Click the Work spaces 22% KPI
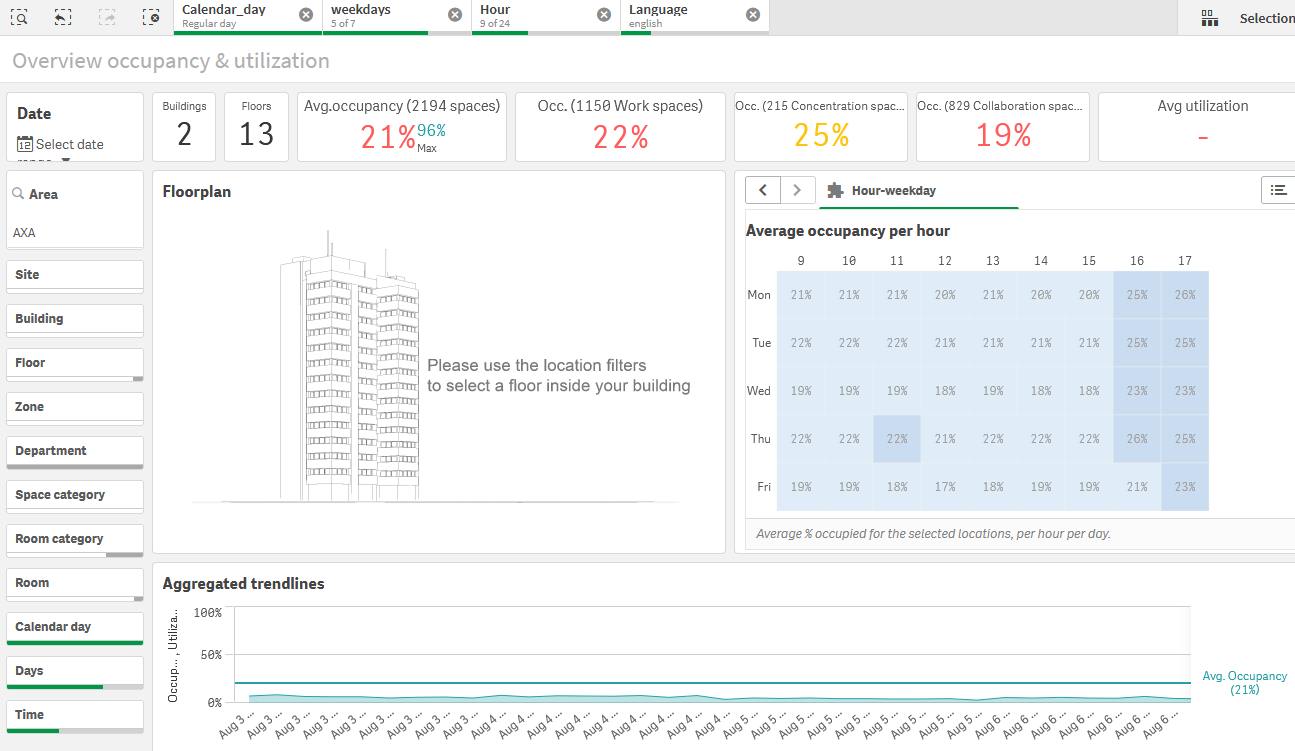 (x=620, y=127)
